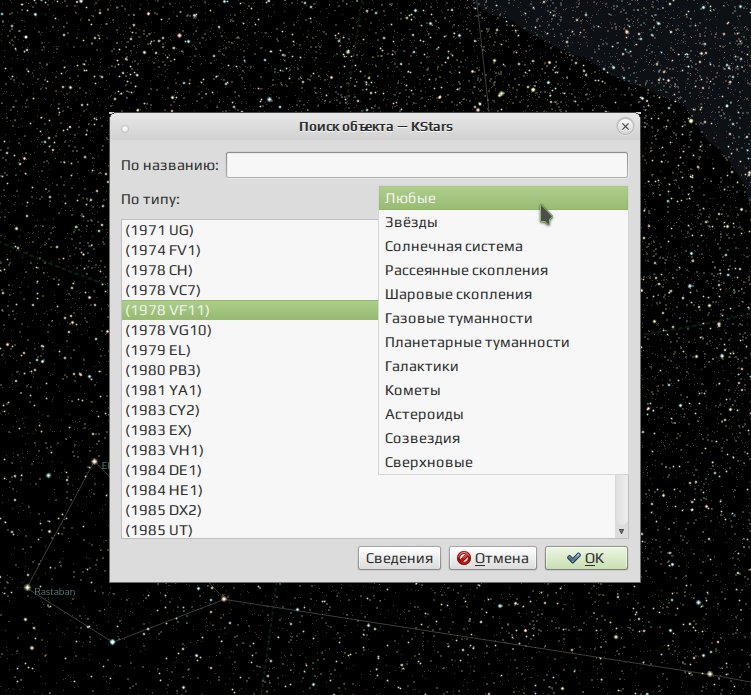Select object "(1984 DE1)"
This screenshot has width=751, height=695.
tap(250, 470)
